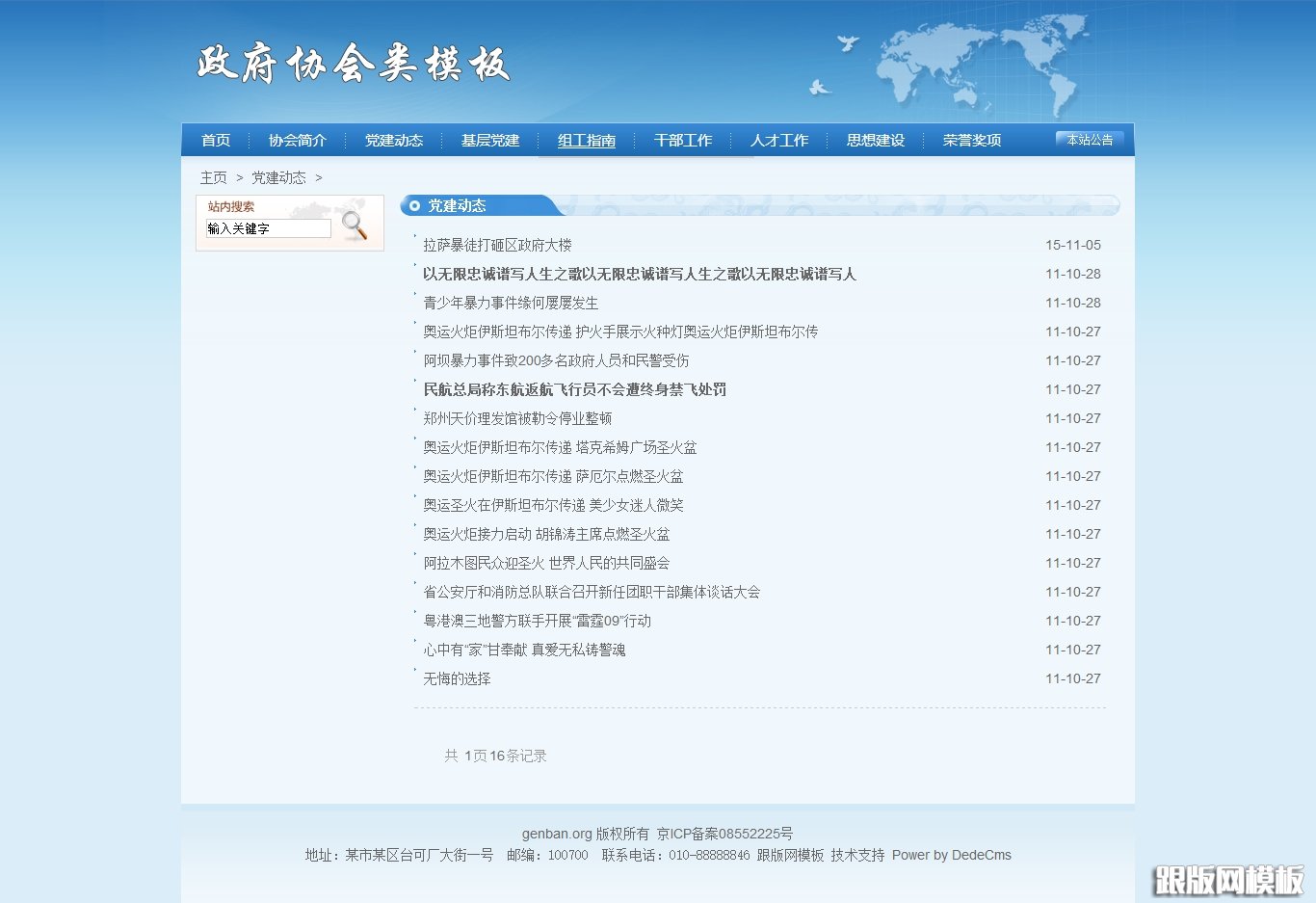Click the Power by DedeCms link
This screenshot has width=1316, height=903.
(x=952, y=855)
